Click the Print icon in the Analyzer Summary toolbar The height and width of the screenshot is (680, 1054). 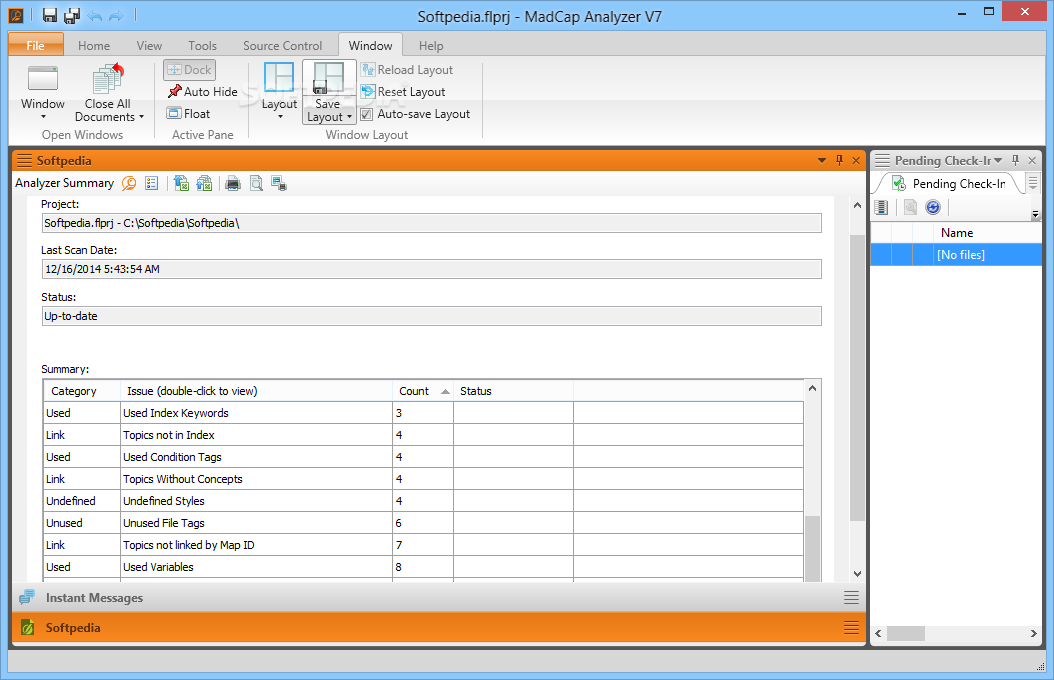(x=233, y=183)
